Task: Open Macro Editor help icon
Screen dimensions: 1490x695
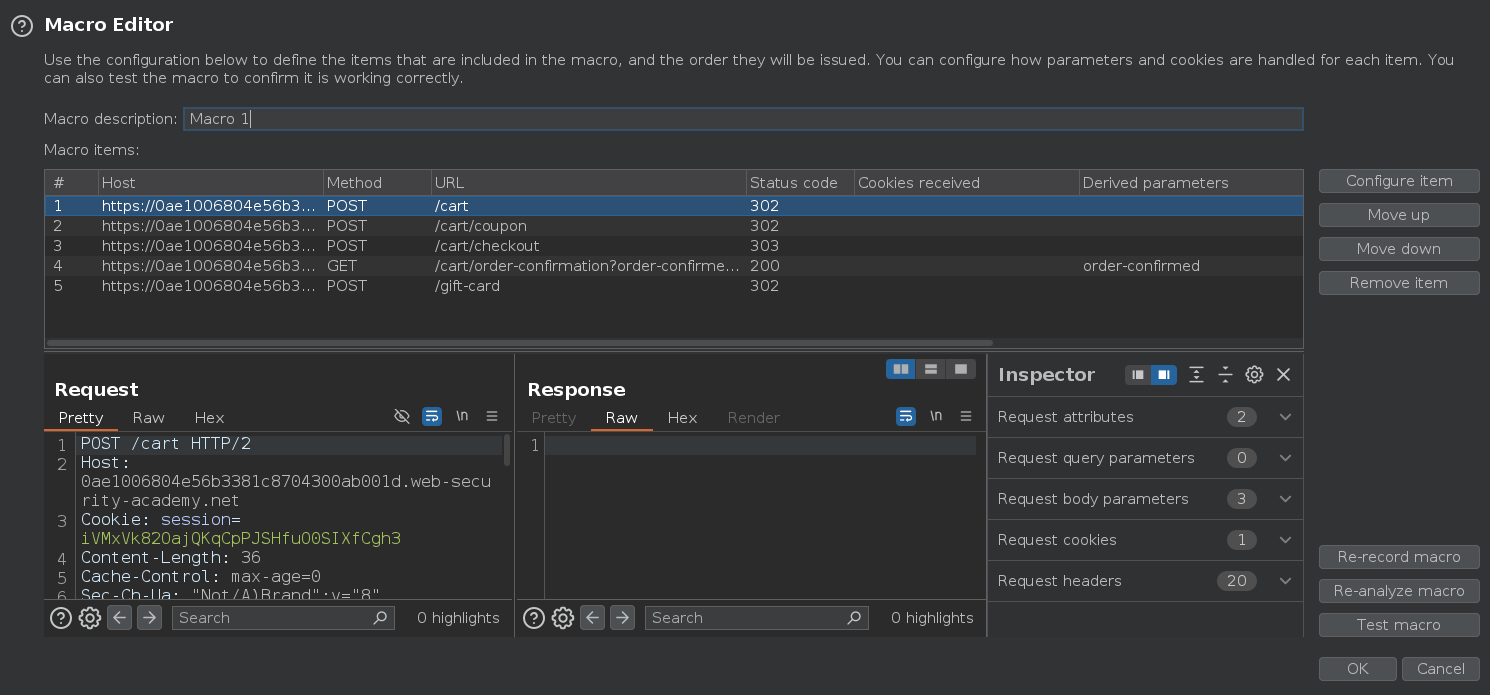Action: [x=22, y=26]
